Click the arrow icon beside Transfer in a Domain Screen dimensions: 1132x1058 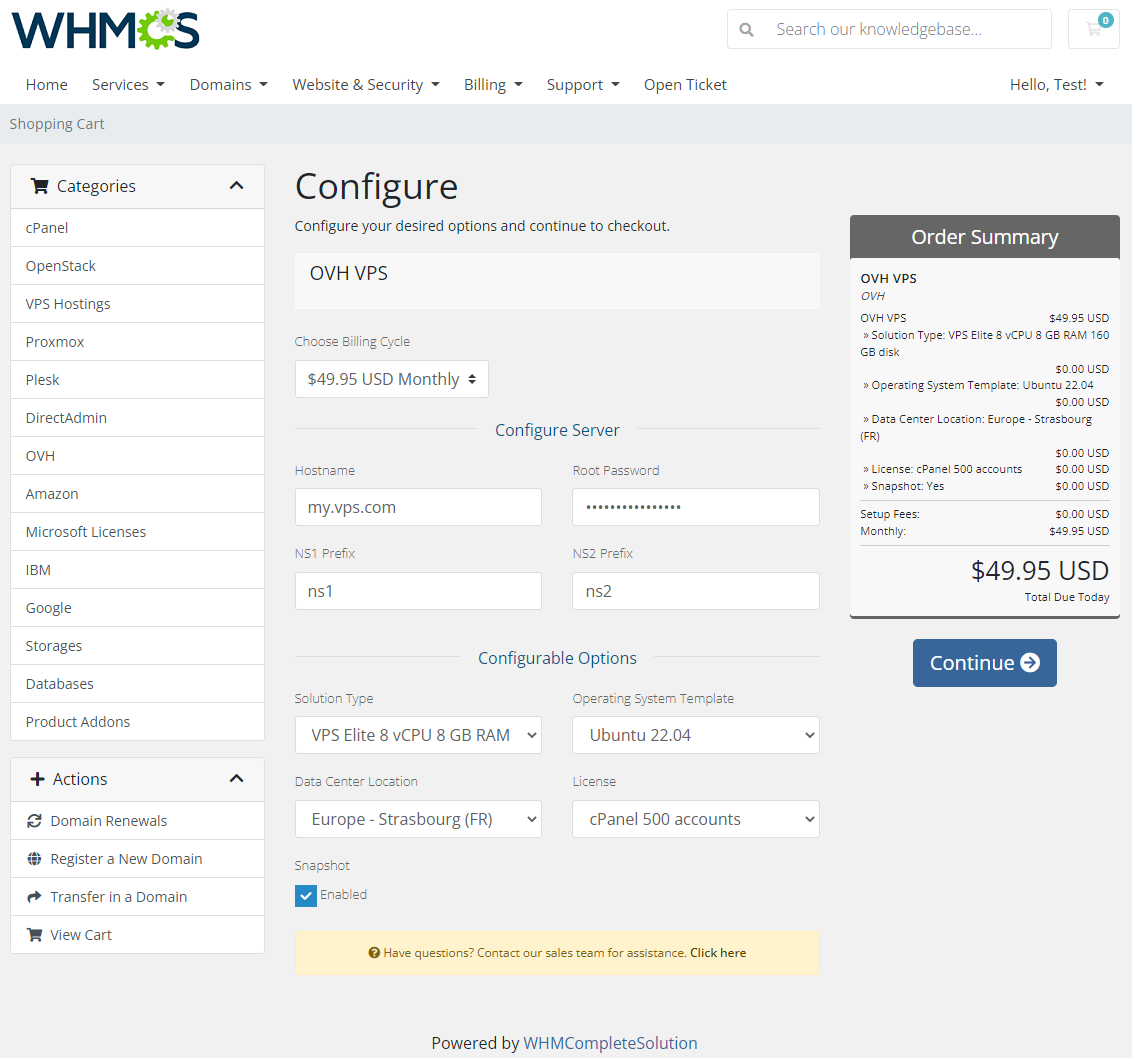tap(33, 896)
